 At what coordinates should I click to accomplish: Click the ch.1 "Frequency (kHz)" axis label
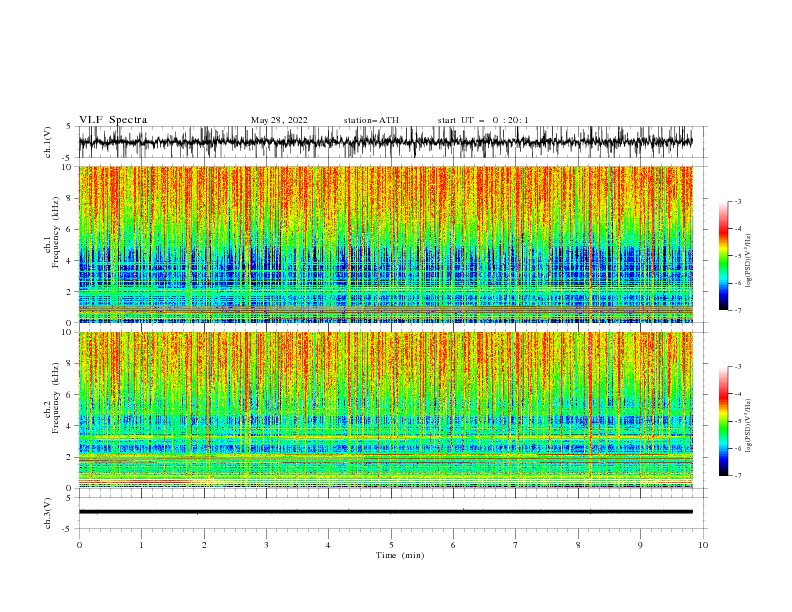pyautogui.click(x=56, y=232)
